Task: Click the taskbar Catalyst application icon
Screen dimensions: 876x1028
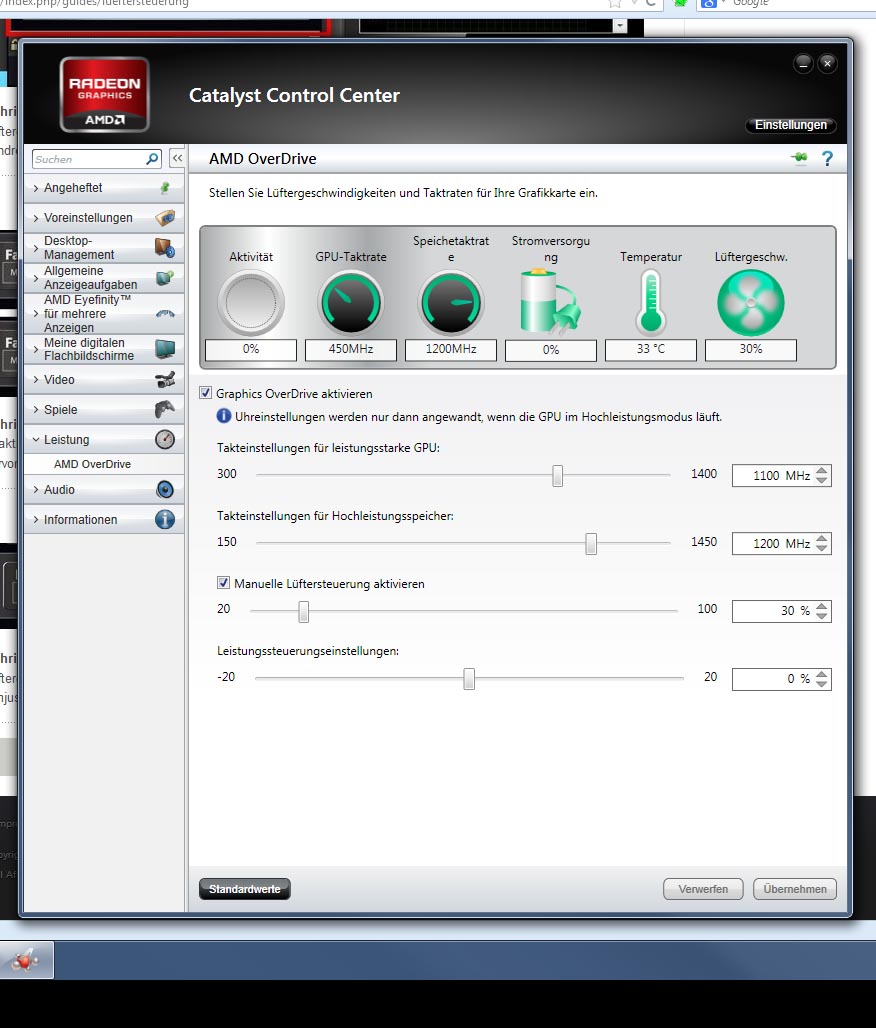Action: point(26,960)
